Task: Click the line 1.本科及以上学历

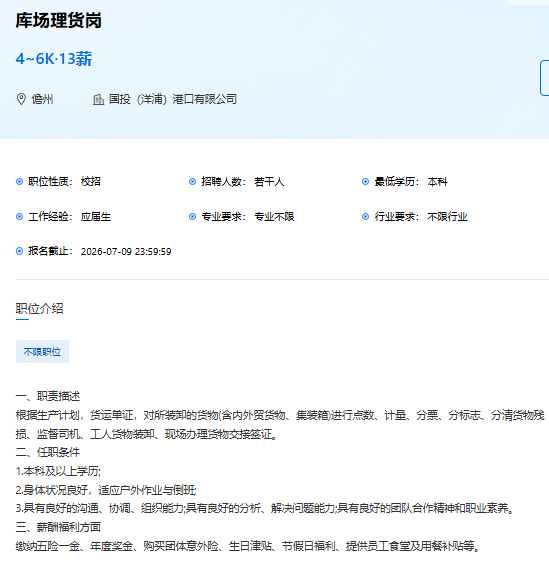Action: pyautogui.click(x=58, y=471)
